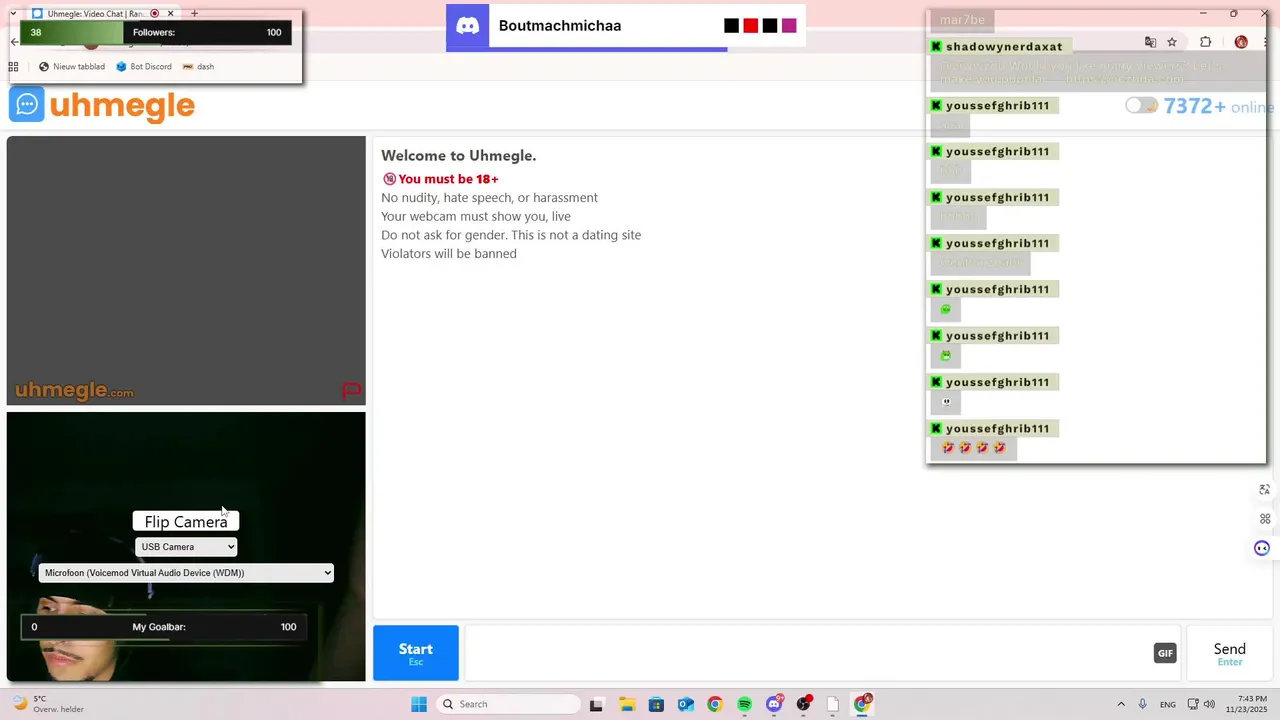Click the translate icon on the right edge
The width and height of the screenshot is (1280, 720).
[x=1264, y=490]
